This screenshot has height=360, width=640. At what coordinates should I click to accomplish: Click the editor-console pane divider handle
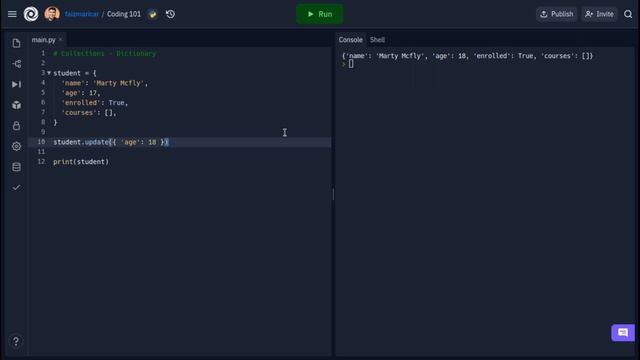333,194
